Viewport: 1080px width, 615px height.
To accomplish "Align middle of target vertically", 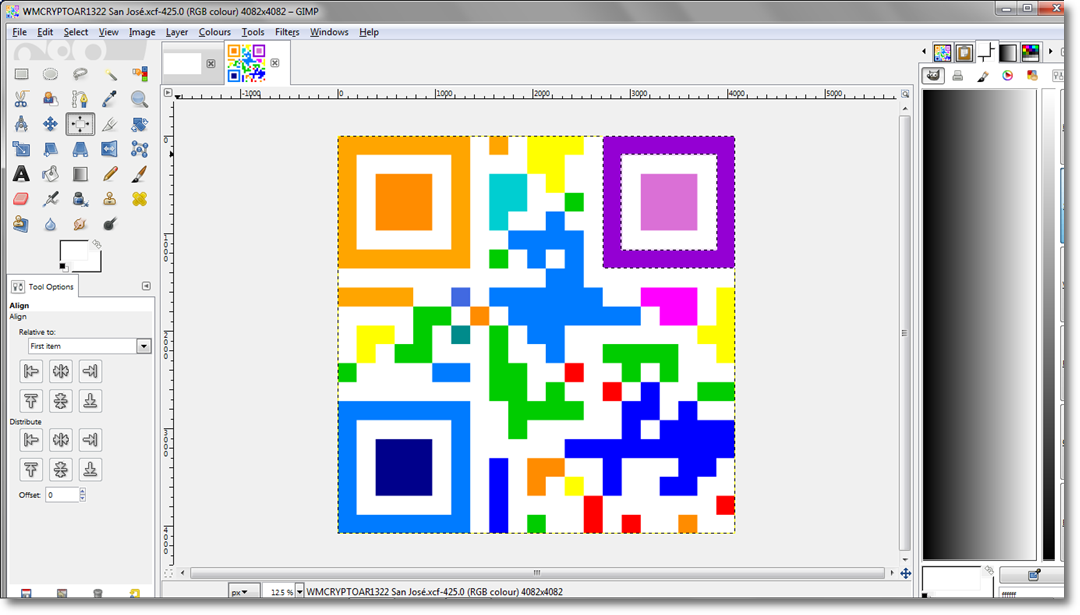I will (x=61, y=401).
